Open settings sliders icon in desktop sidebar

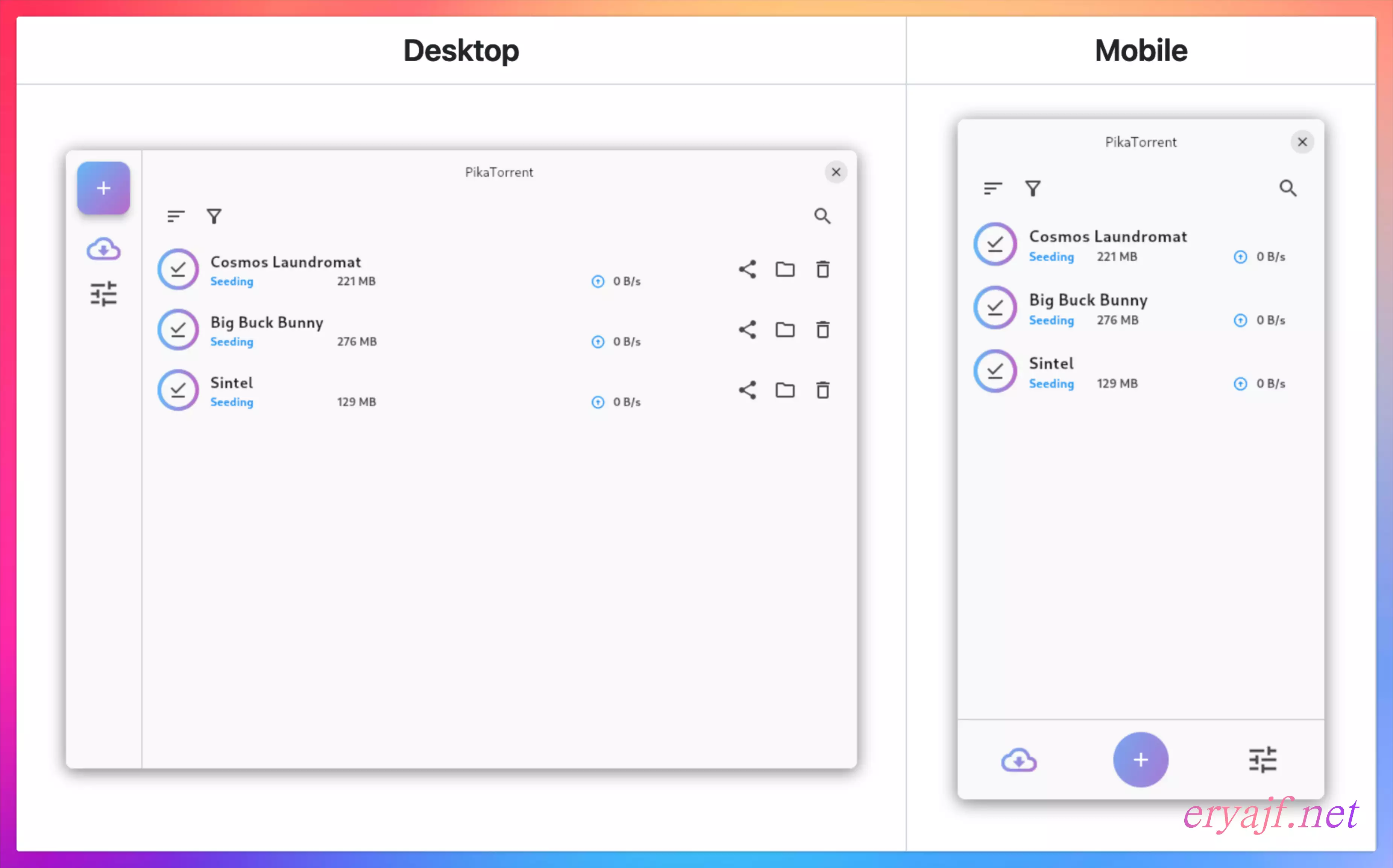pyautogui.click(x=103, y=294)
